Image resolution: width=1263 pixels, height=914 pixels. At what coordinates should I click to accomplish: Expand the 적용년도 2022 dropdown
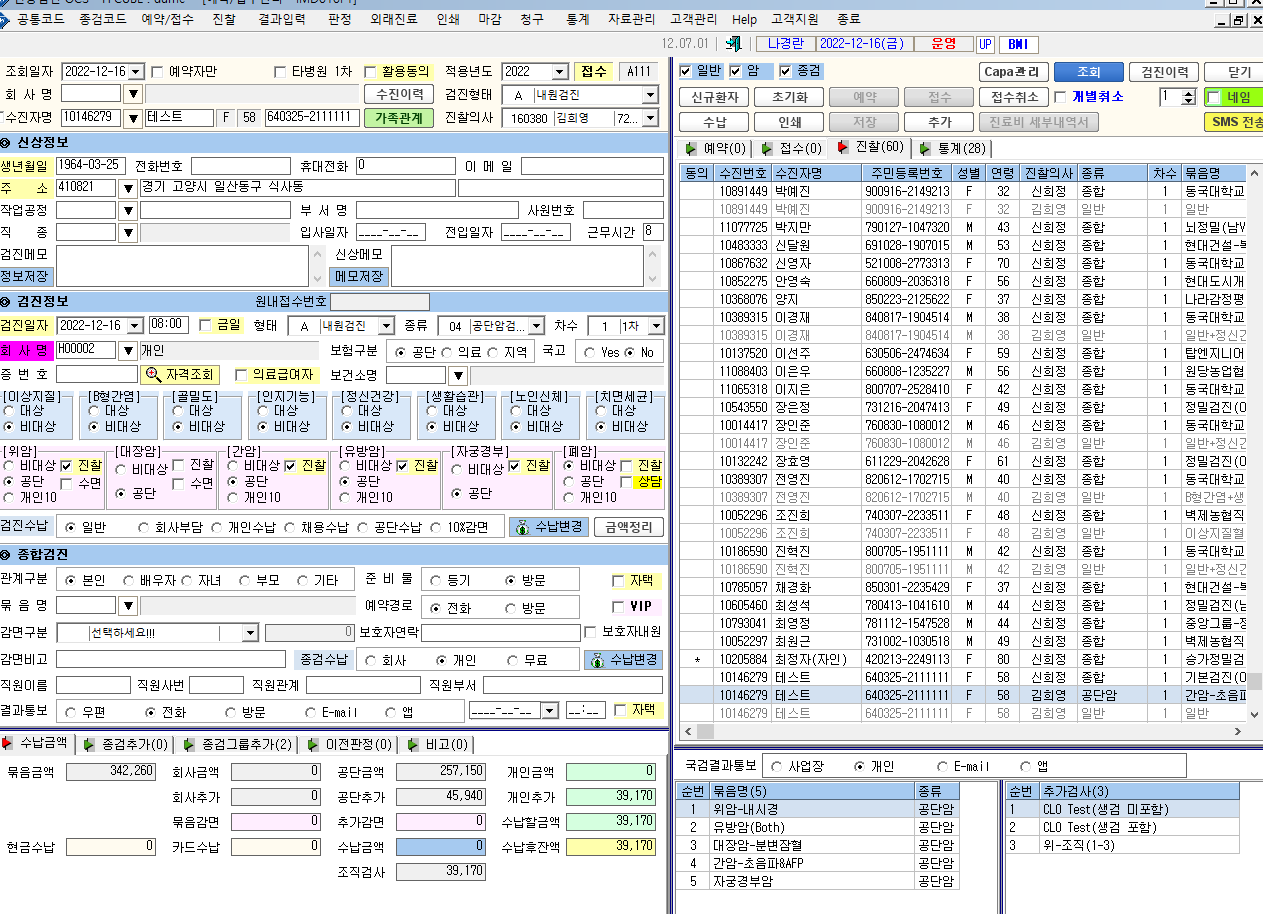click(560, 71)
